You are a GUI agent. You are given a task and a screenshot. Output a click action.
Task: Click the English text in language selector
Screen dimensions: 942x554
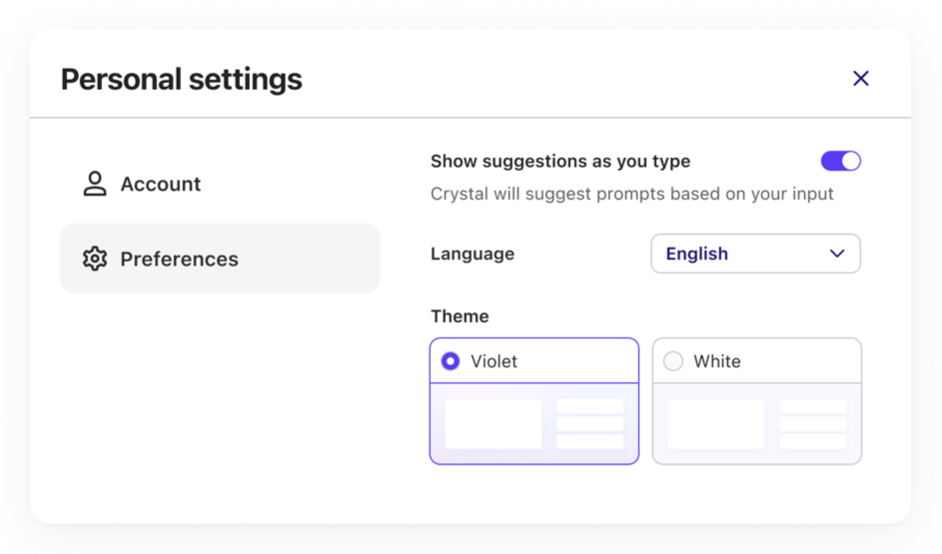(697, 254)
